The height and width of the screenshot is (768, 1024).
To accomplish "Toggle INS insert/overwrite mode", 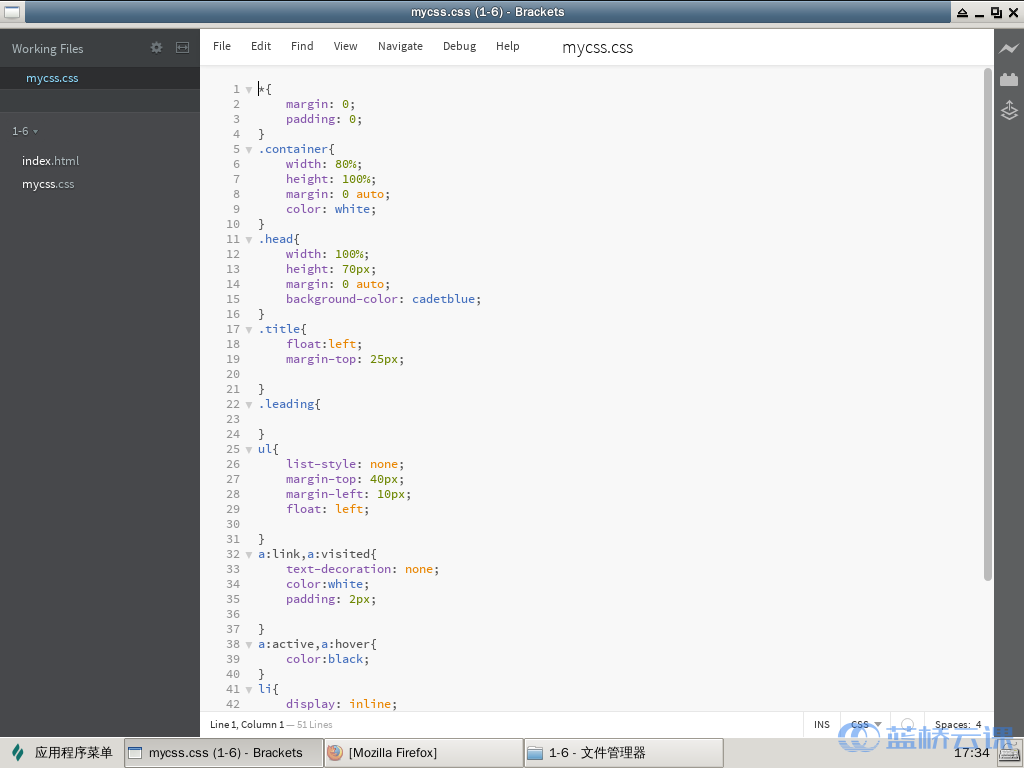I will pos(821,725).
